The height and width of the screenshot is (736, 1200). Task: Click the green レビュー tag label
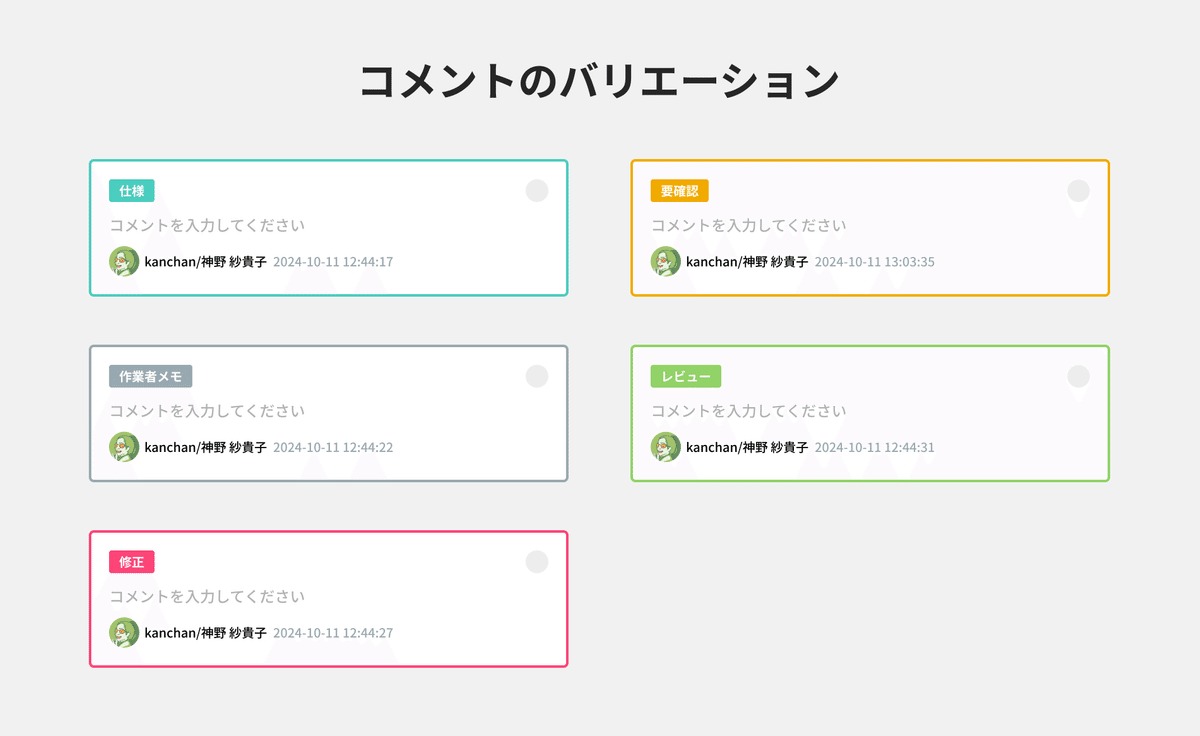tap(686, 377)
